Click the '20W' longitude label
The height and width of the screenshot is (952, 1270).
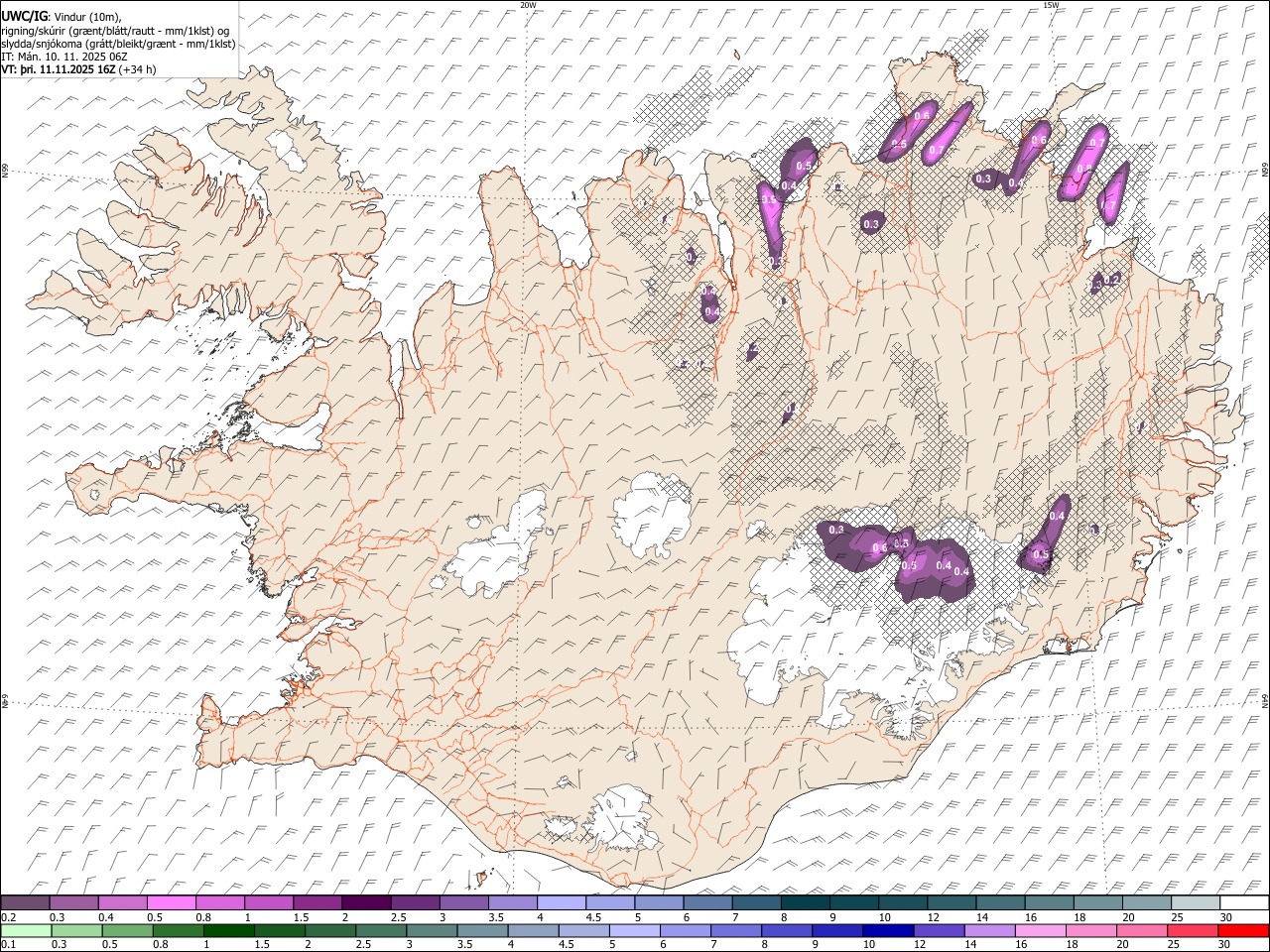(x=528, y=5)
